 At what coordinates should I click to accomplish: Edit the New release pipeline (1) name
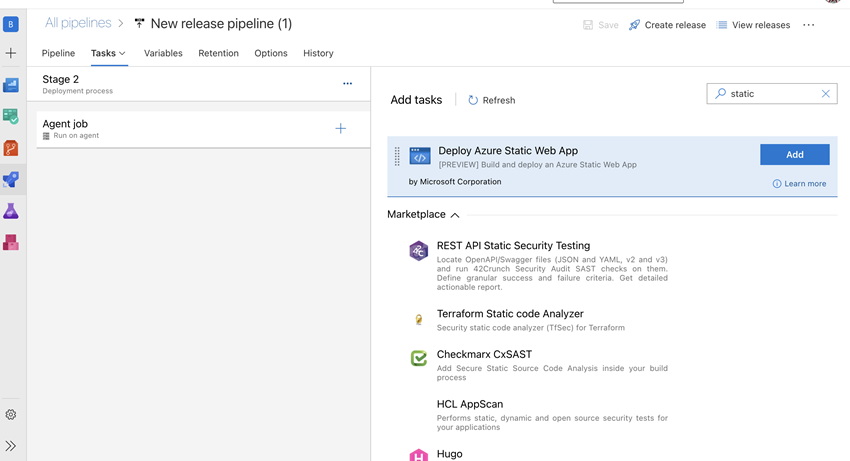(221, 23)
